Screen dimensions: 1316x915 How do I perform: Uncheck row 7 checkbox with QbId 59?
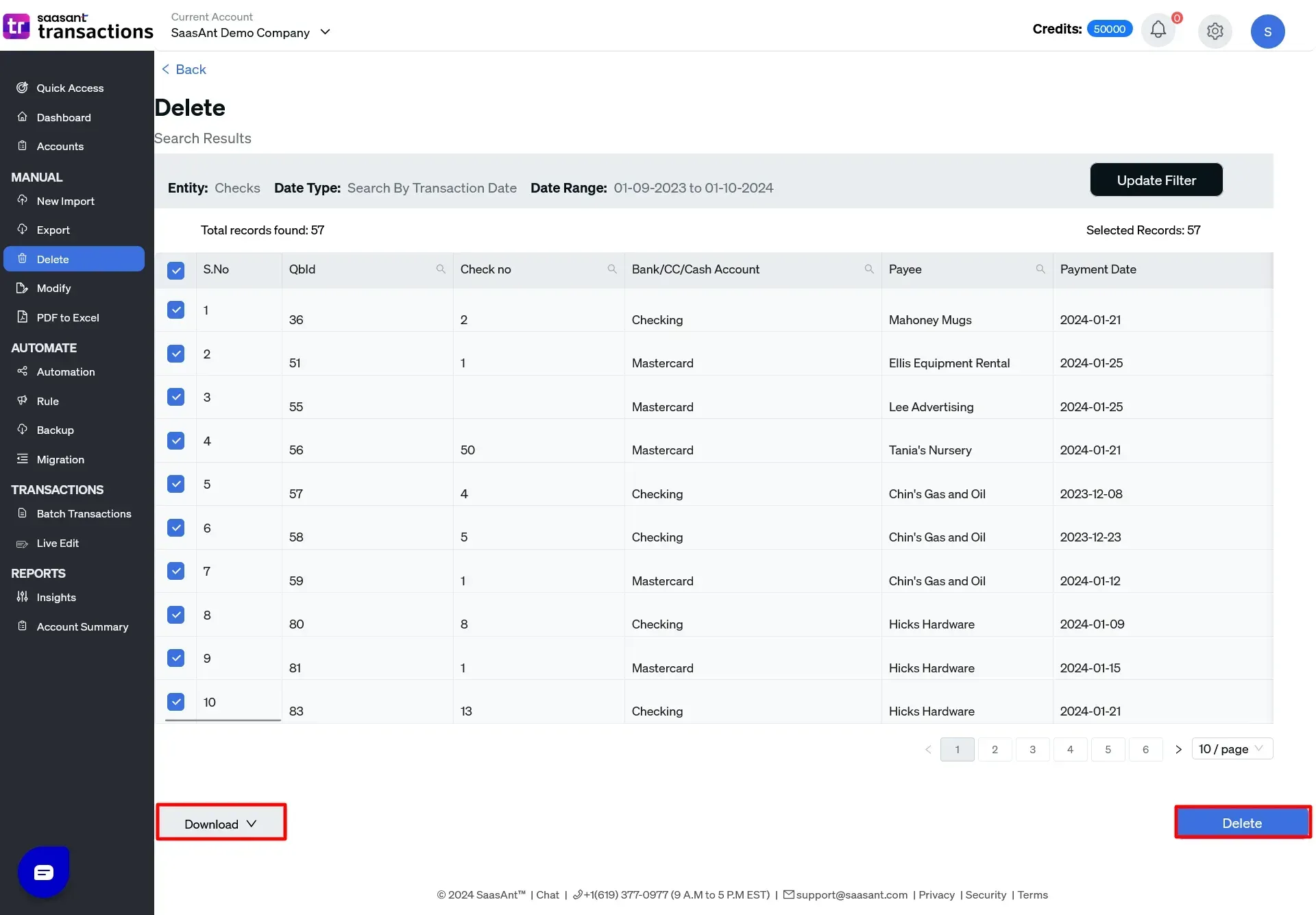click(x=175, y=571)
